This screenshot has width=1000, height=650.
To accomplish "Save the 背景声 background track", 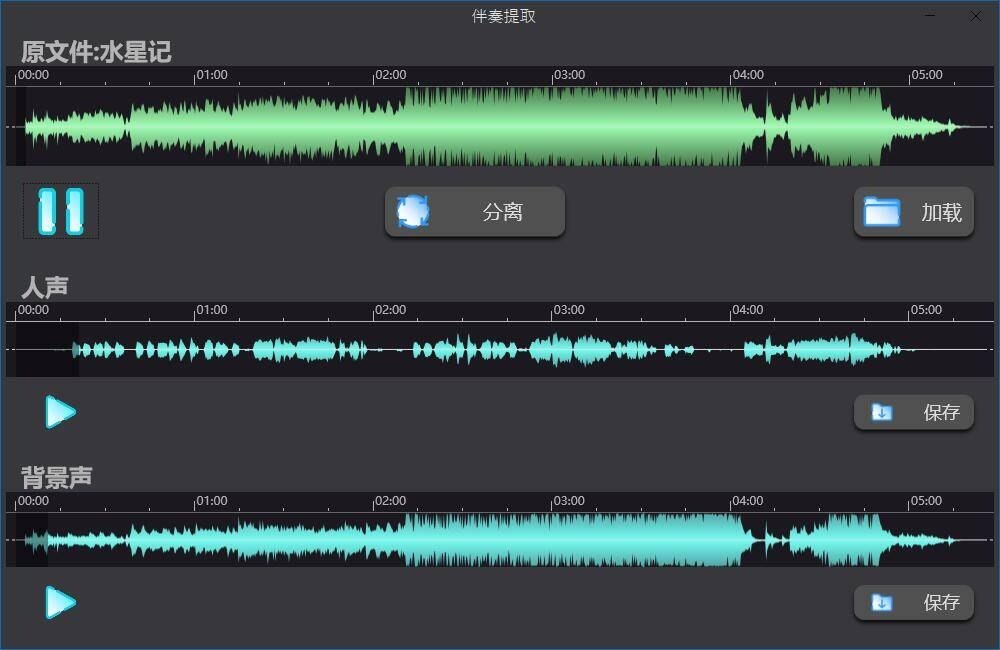I will coord(913,602).
